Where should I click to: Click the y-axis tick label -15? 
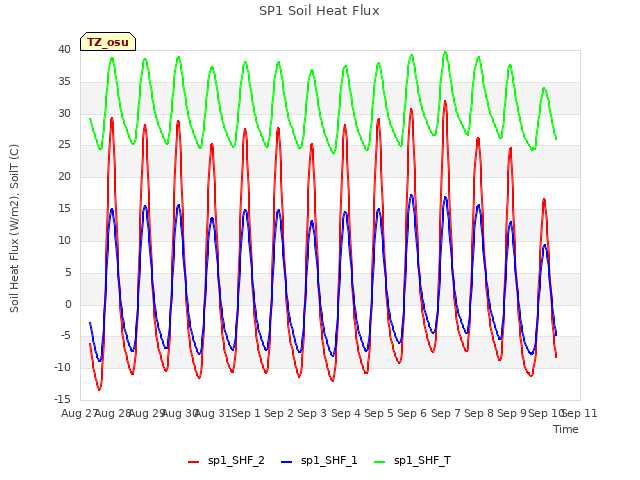(62, 399)
